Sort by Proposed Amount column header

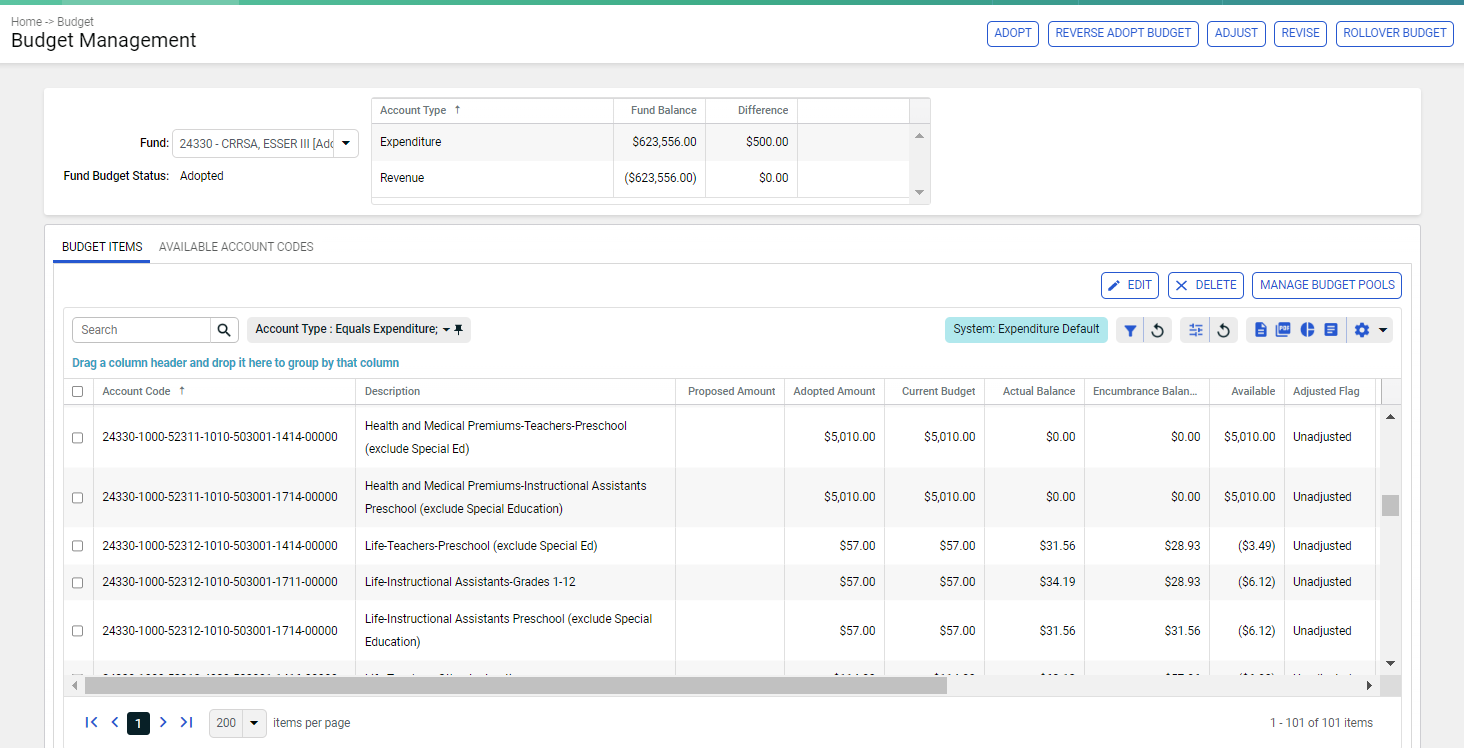point(732,392)
